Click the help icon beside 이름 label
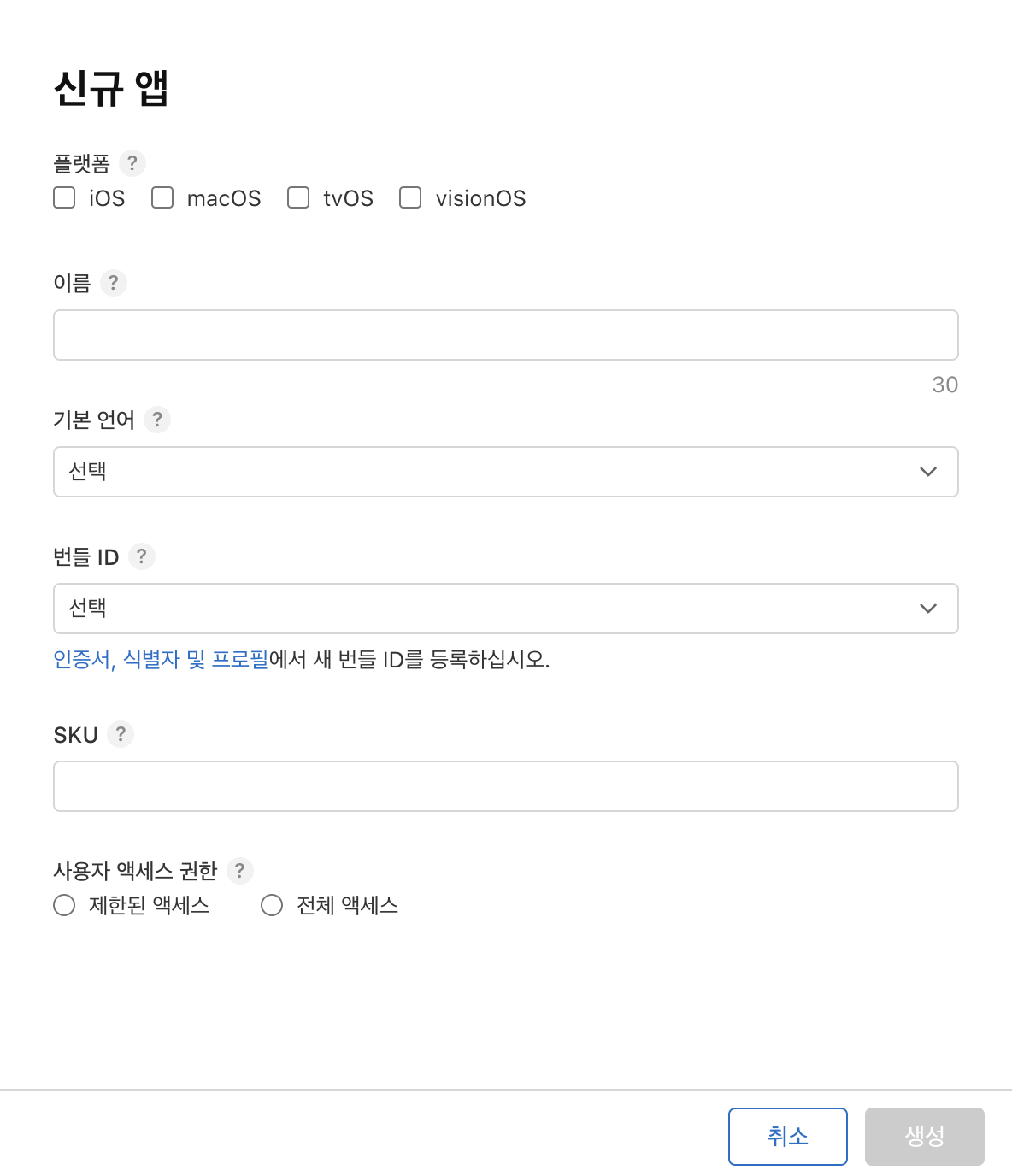This screenshot has height=1176, width=1012. [113, 283]
